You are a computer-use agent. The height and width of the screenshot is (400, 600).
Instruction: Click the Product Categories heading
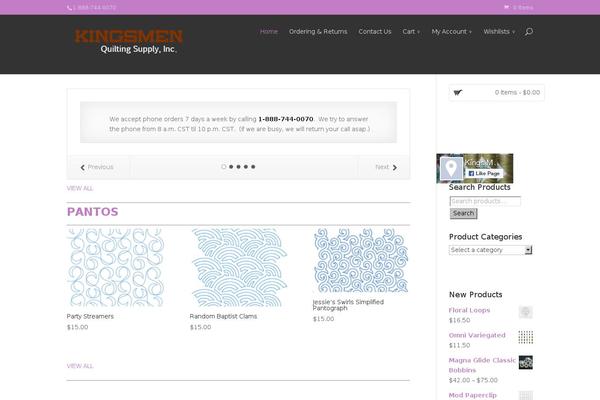(485, 237)
